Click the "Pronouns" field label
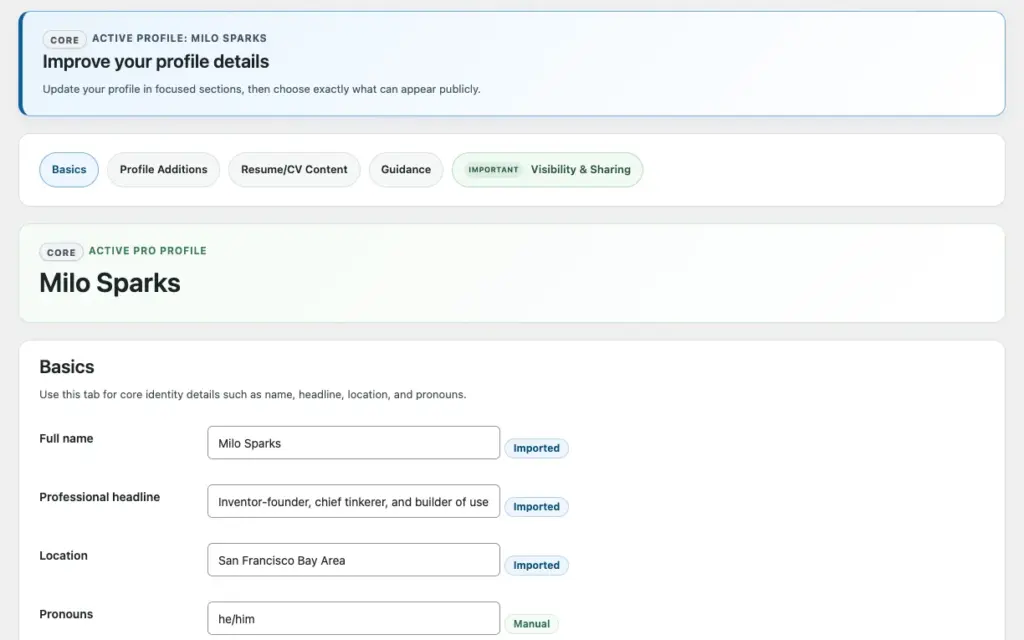The width and height of the screenshot is (1024, 640). coord(66,614)
